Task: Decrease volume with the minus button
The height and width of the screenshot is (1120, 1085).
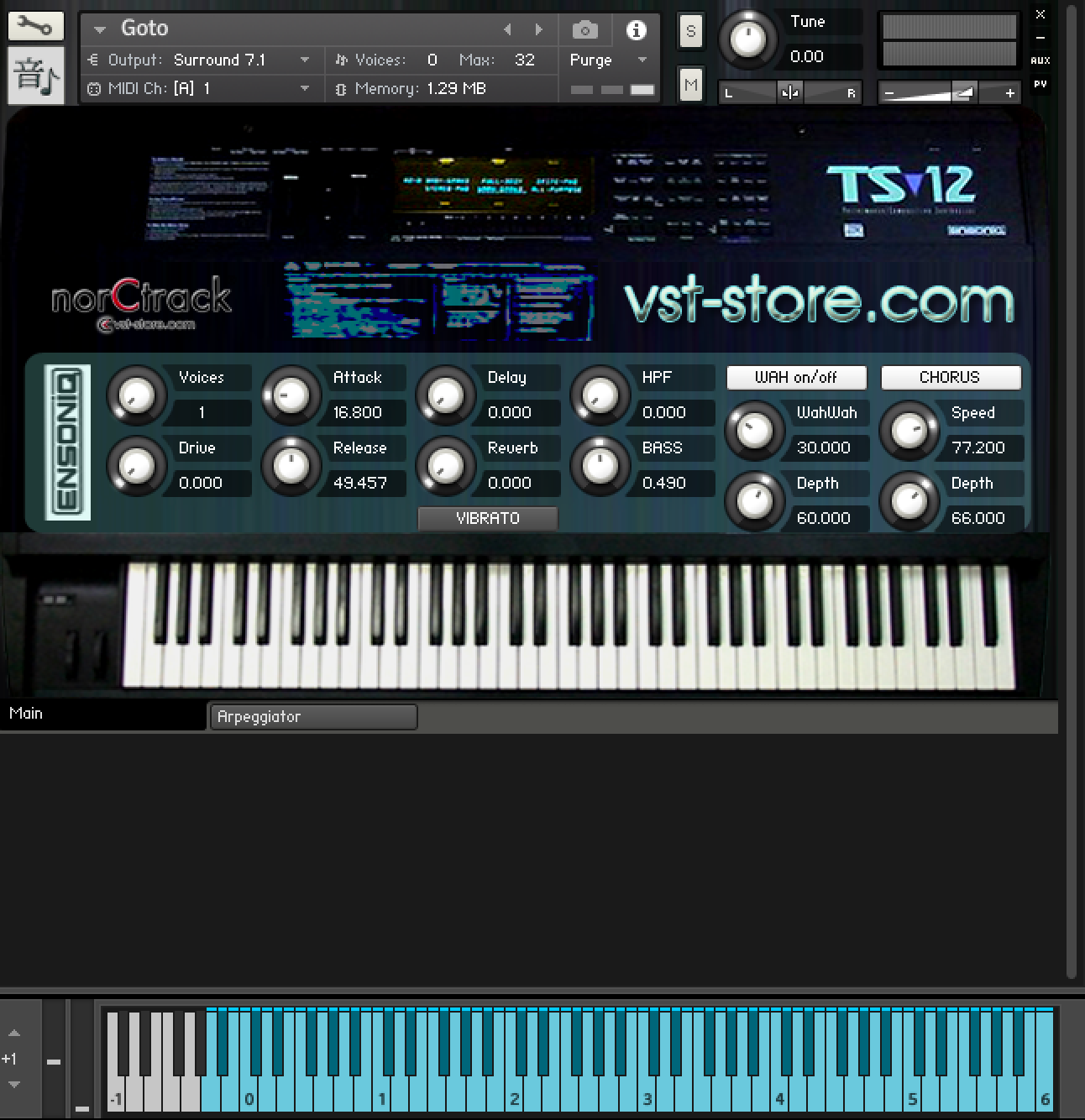Action: click(x=890, y=92)
